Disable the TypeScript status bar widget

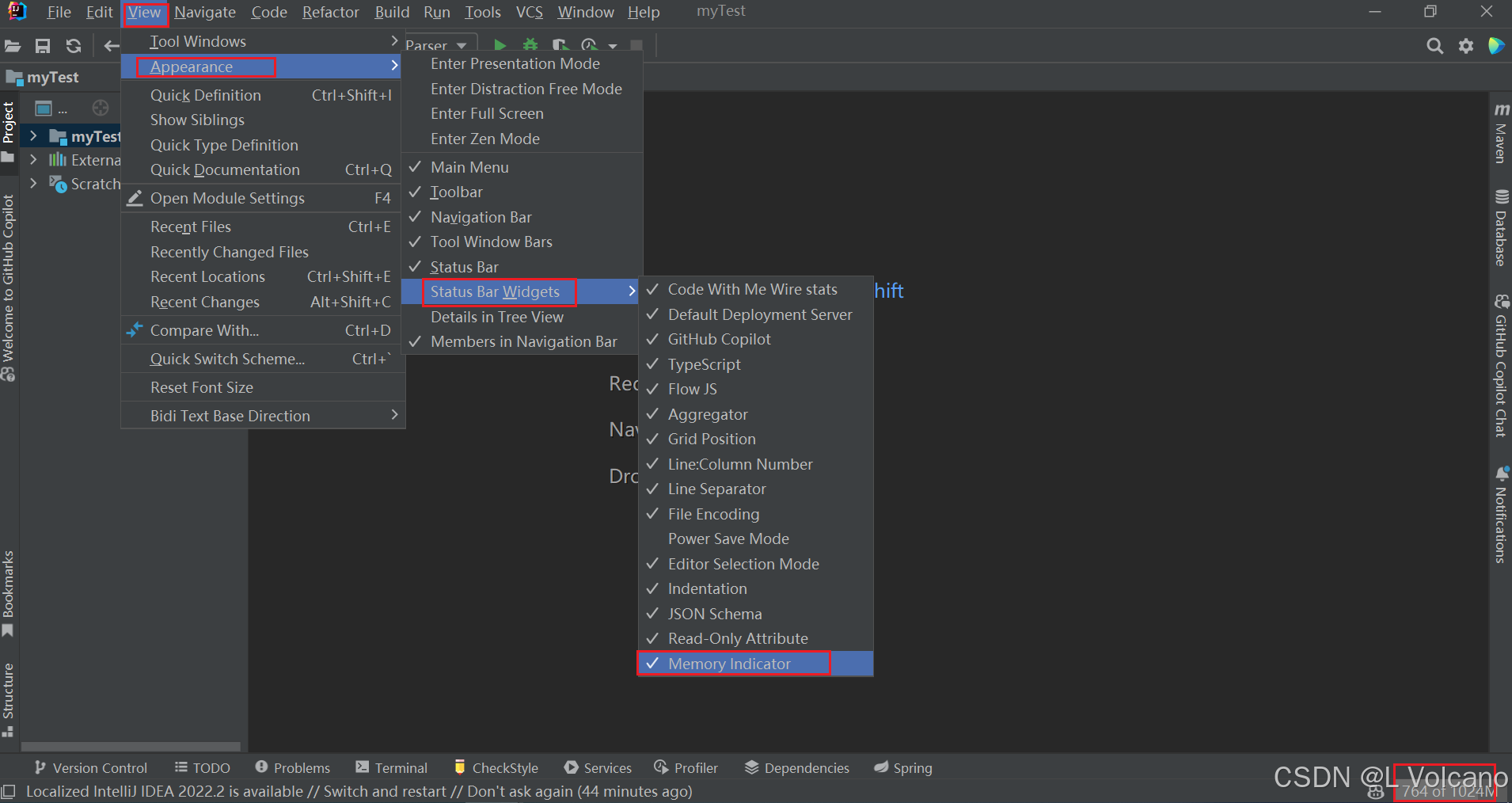tap(705, 364)
